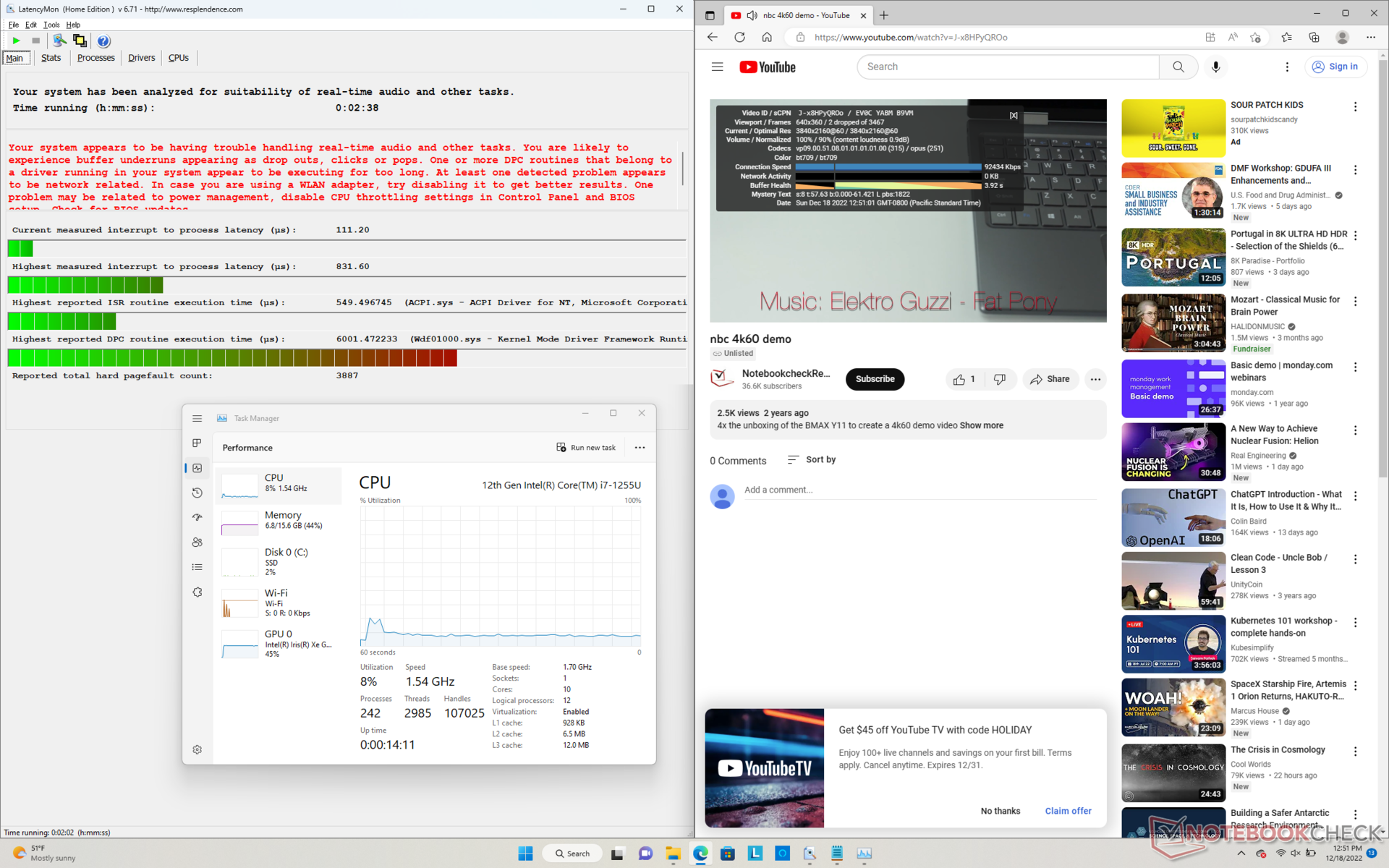Click YouTube voice search microphone icon
Viewport: 1389px width, 868px height.
coord(1215,67)
